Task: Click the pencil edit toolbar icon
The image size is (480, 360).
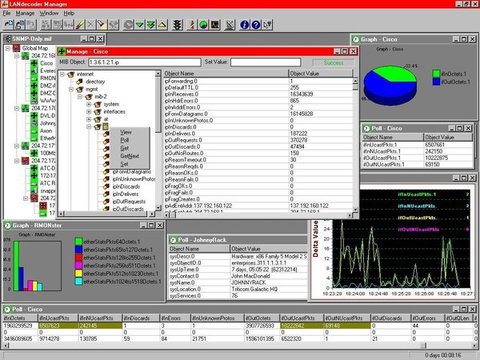Action: point(80,25)
